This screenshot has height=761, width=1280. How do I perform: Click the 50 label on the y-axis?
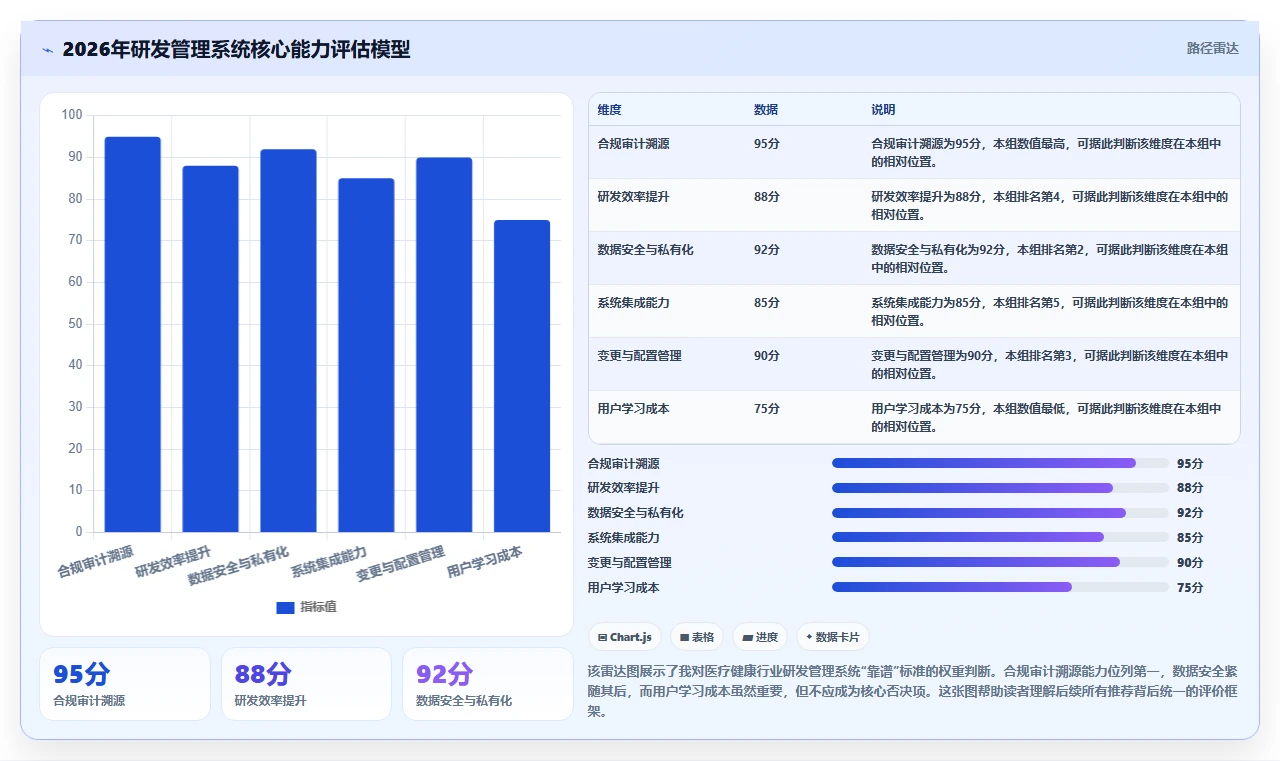tap(76, 323)
